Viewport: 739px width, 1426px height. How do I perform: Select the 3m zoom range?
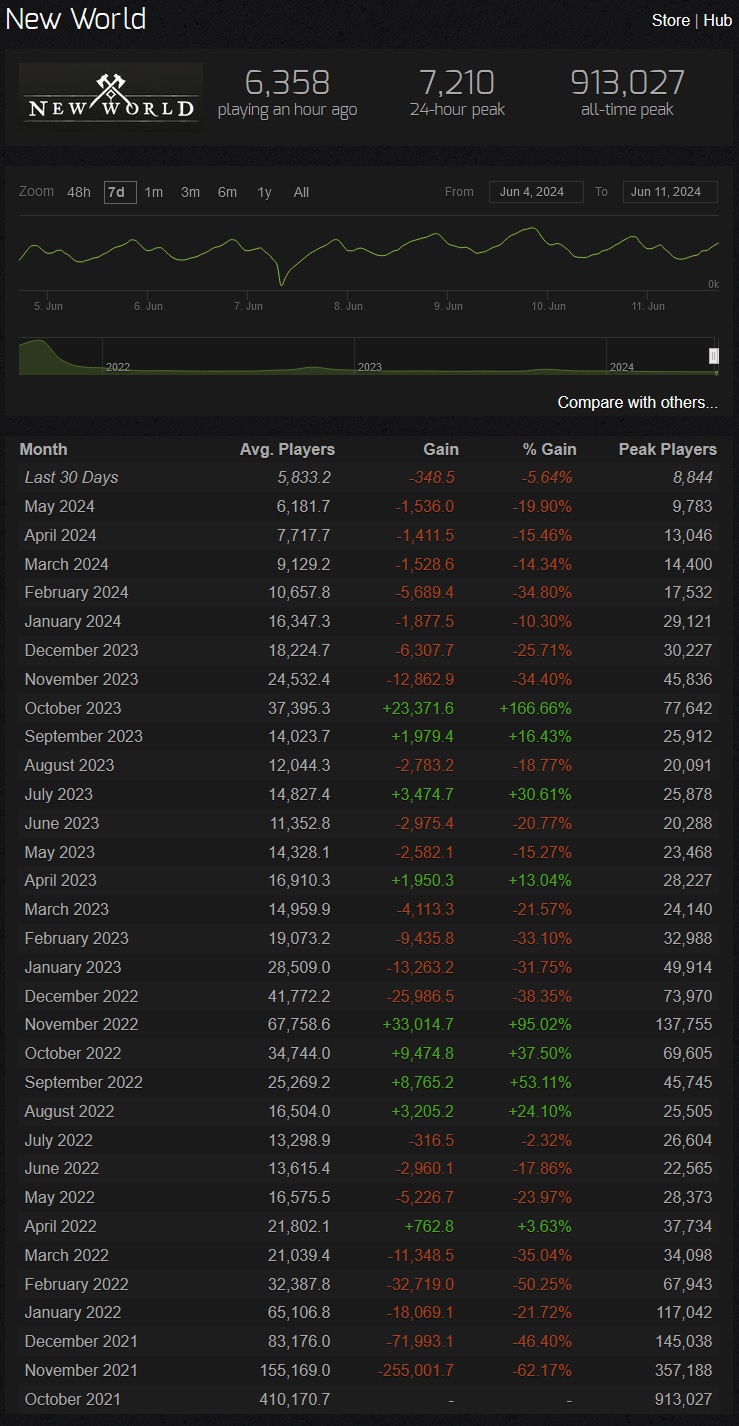pyautogui.click(x=190, y=192)
